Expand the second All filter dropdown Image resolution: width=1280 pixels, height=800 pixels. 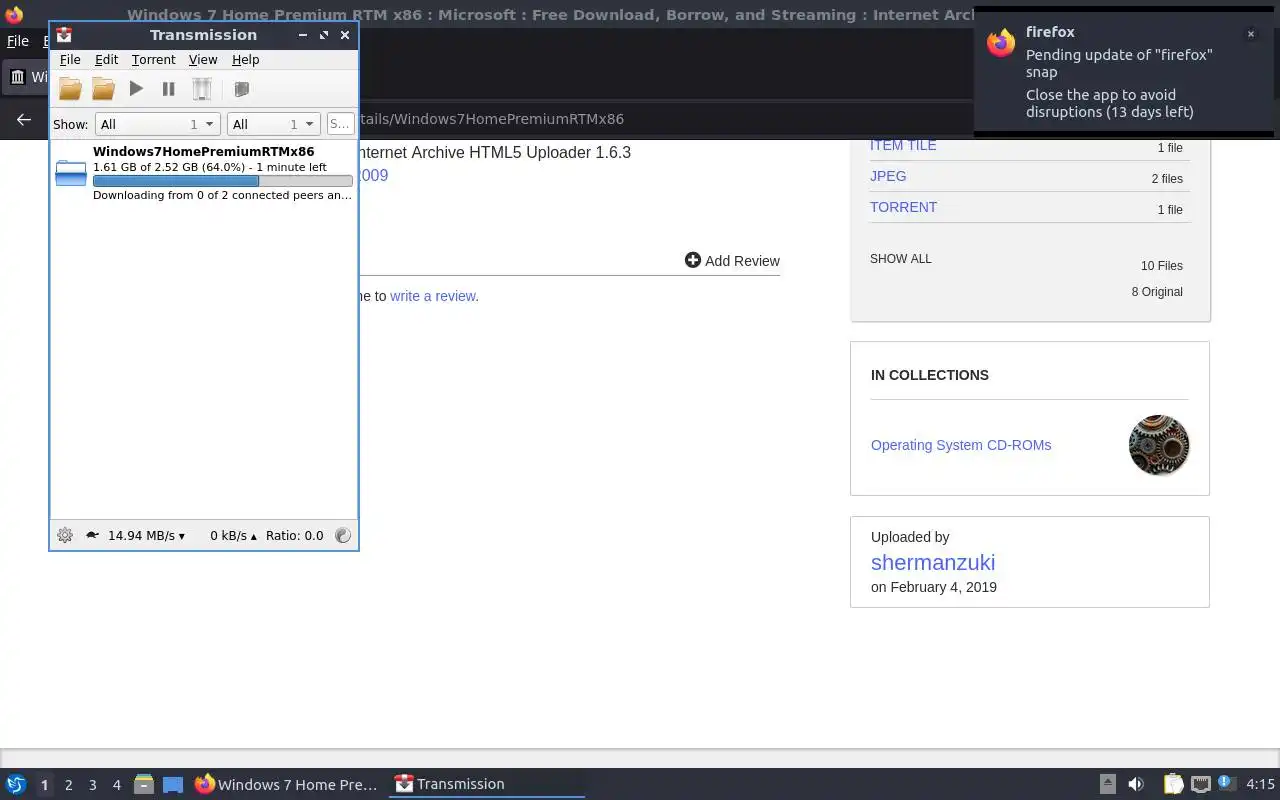[273, 124]
